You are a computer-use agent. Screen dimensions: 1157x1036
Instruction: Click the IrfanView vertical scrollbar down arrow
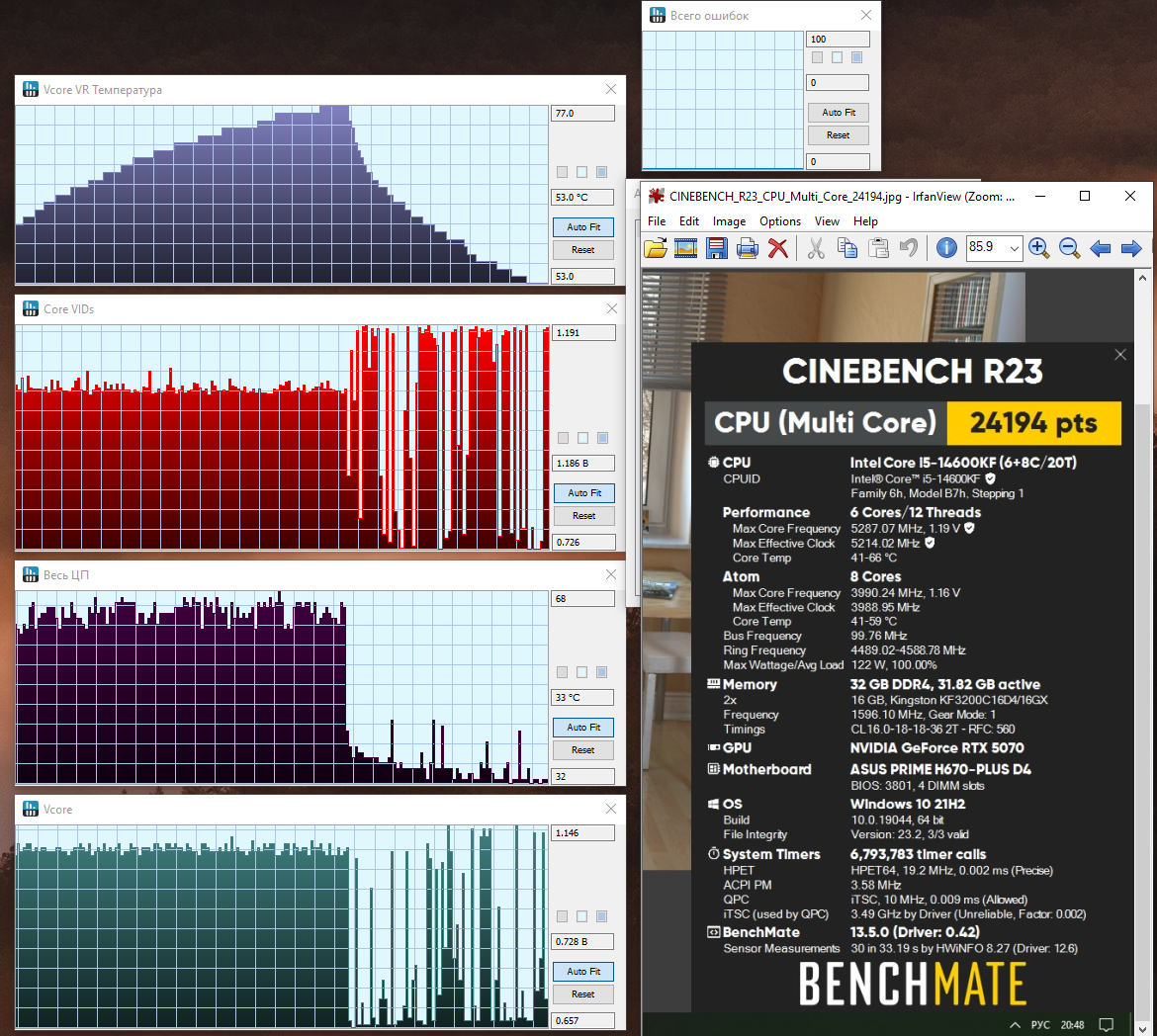[x=1142, y=1028]
